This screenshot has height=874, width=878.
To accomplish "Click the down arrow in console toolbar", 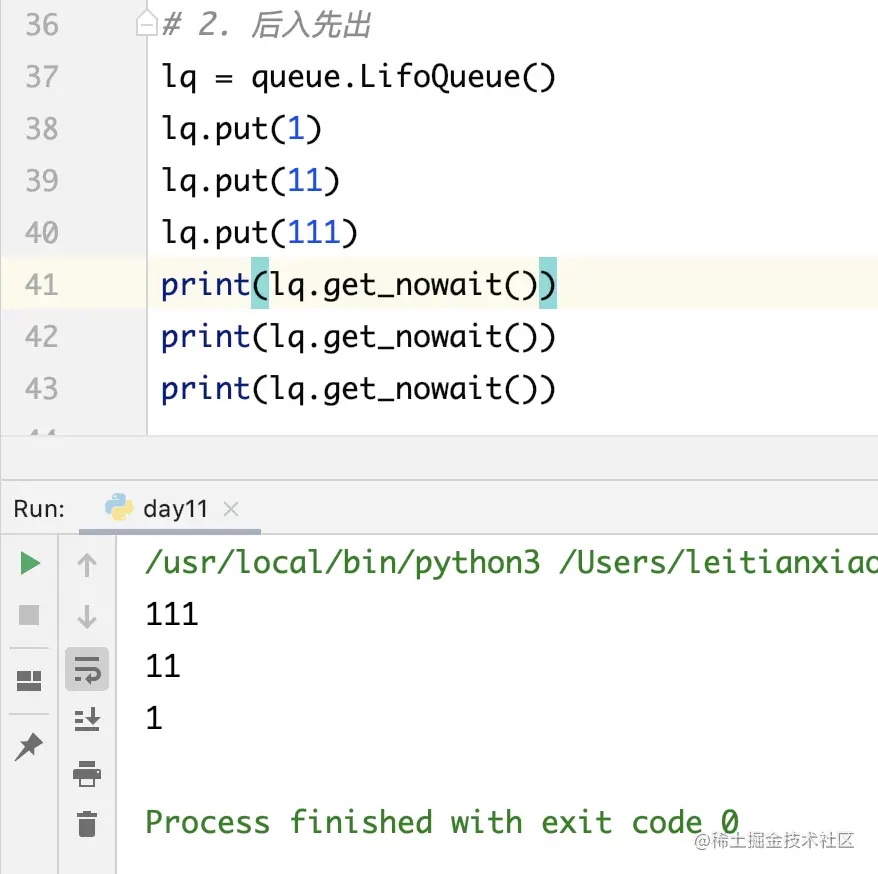I will pyautogui.click(x=87, y=616).
